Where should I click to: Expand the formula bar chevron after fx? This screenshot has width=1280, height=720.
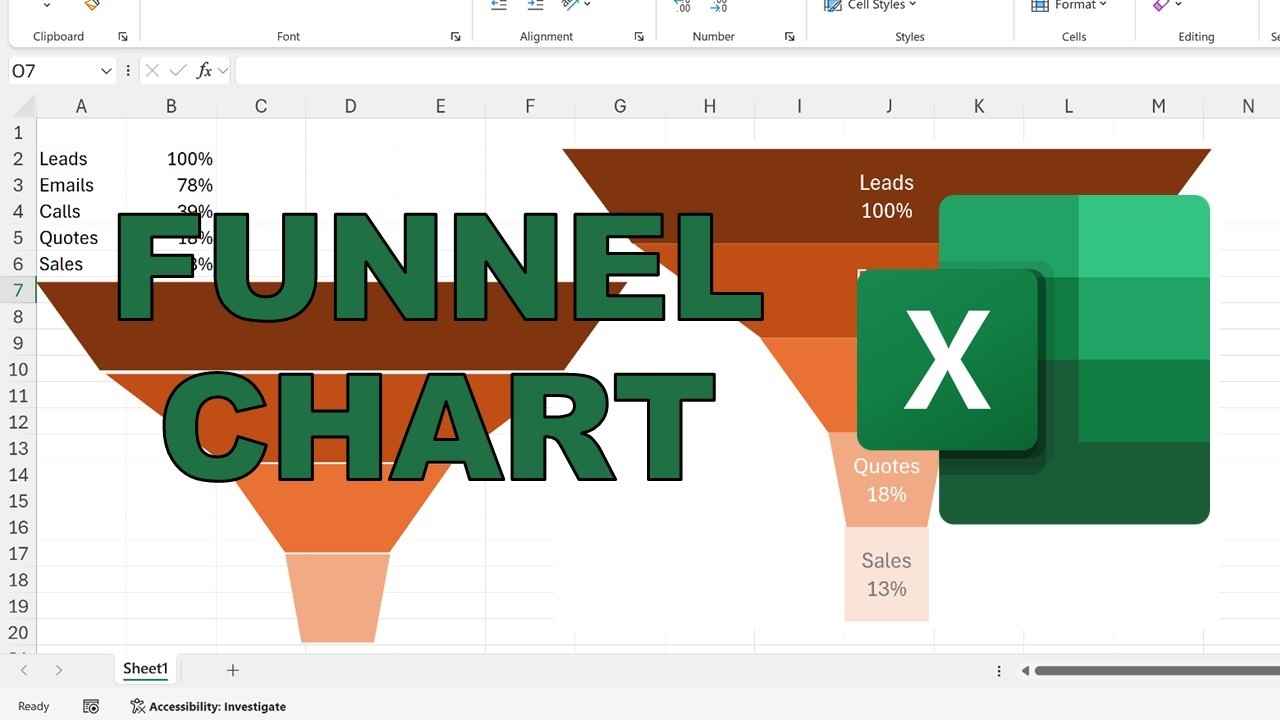223,71
